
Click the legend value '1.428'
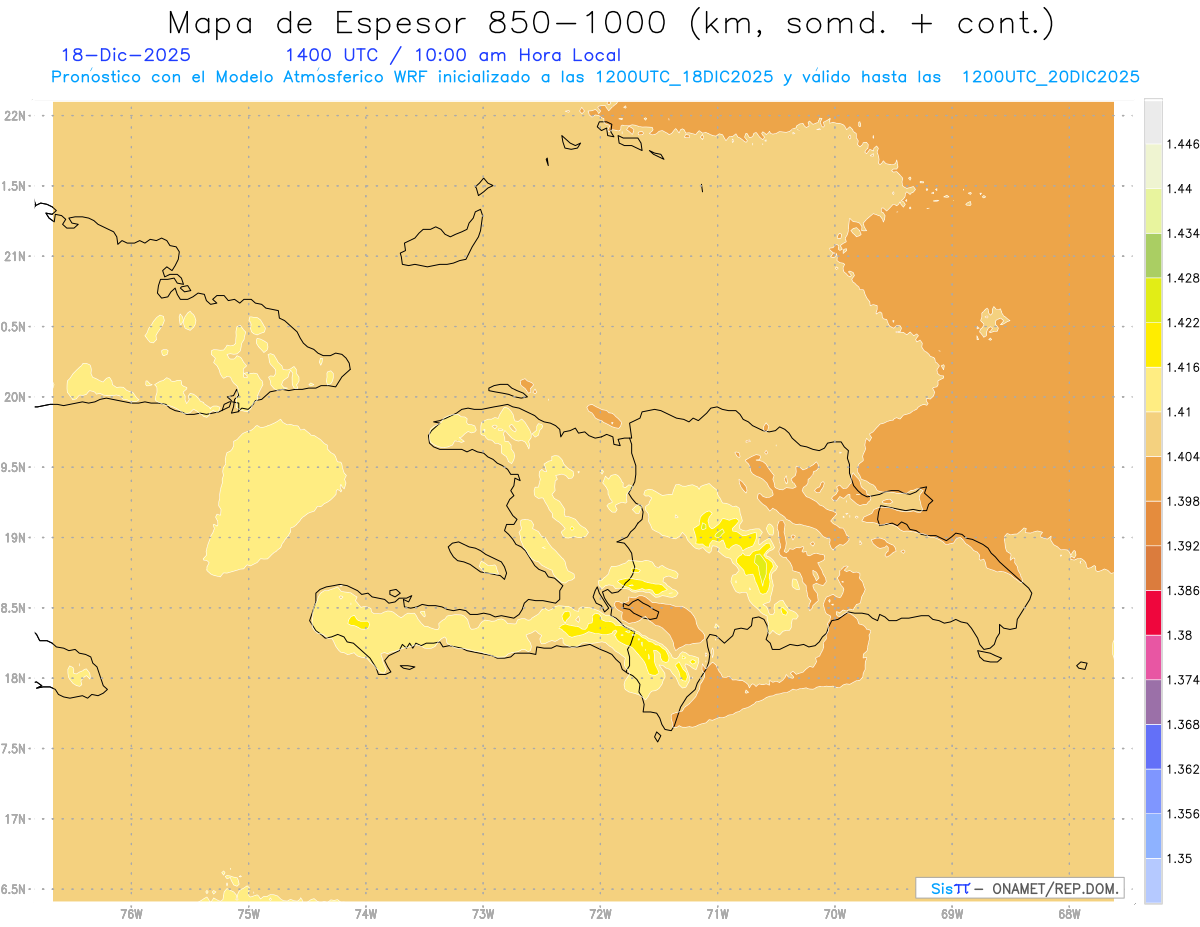1182,278
